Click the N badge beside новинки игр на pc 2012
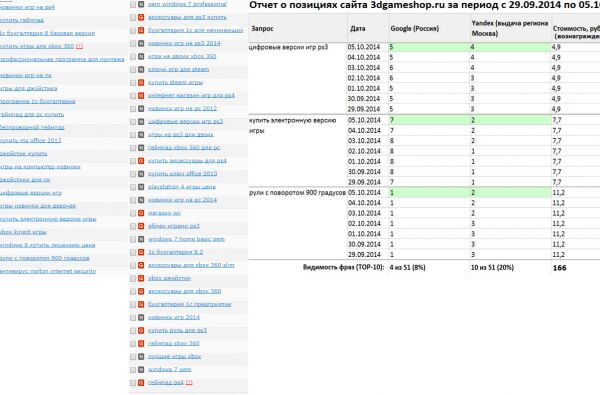 click(141, 109)
